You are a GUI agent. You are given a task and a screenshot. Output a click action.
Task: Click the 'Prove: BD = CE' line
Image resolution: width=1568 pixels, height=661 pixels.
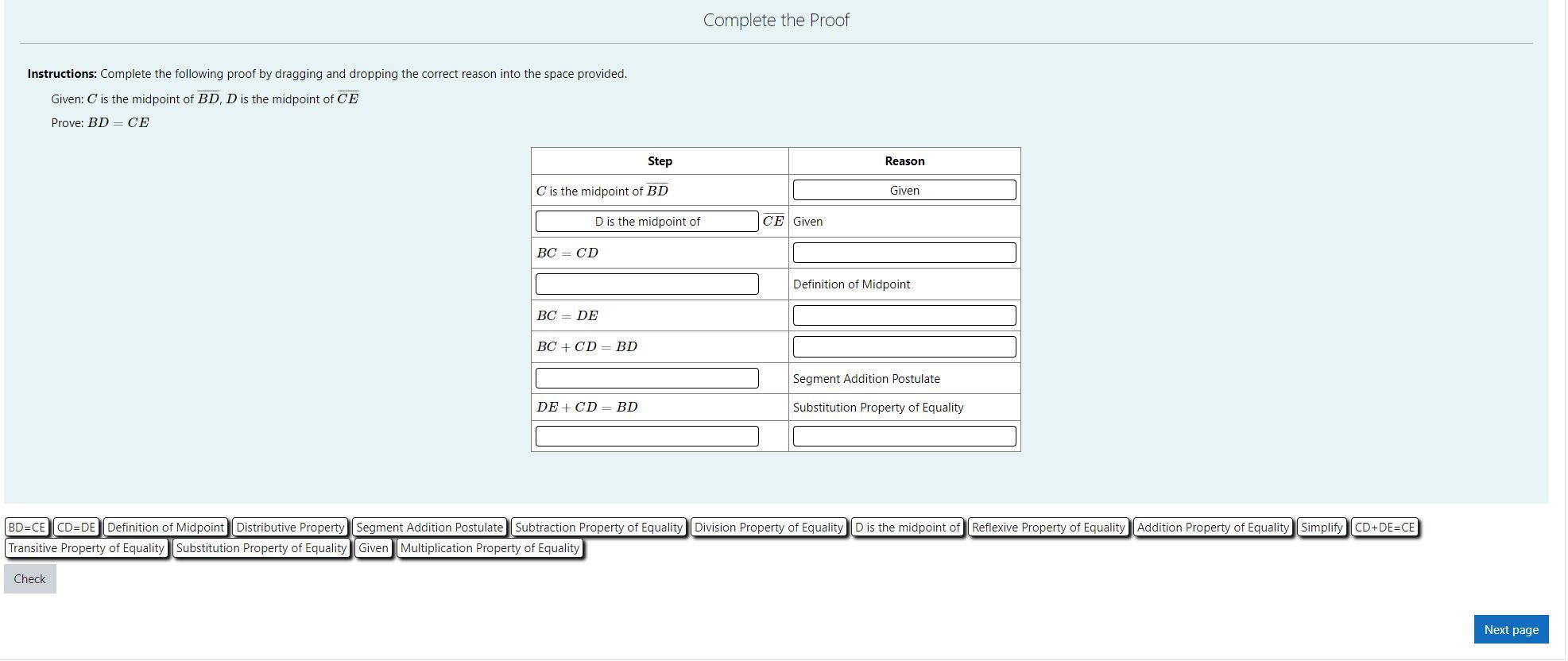100,123
